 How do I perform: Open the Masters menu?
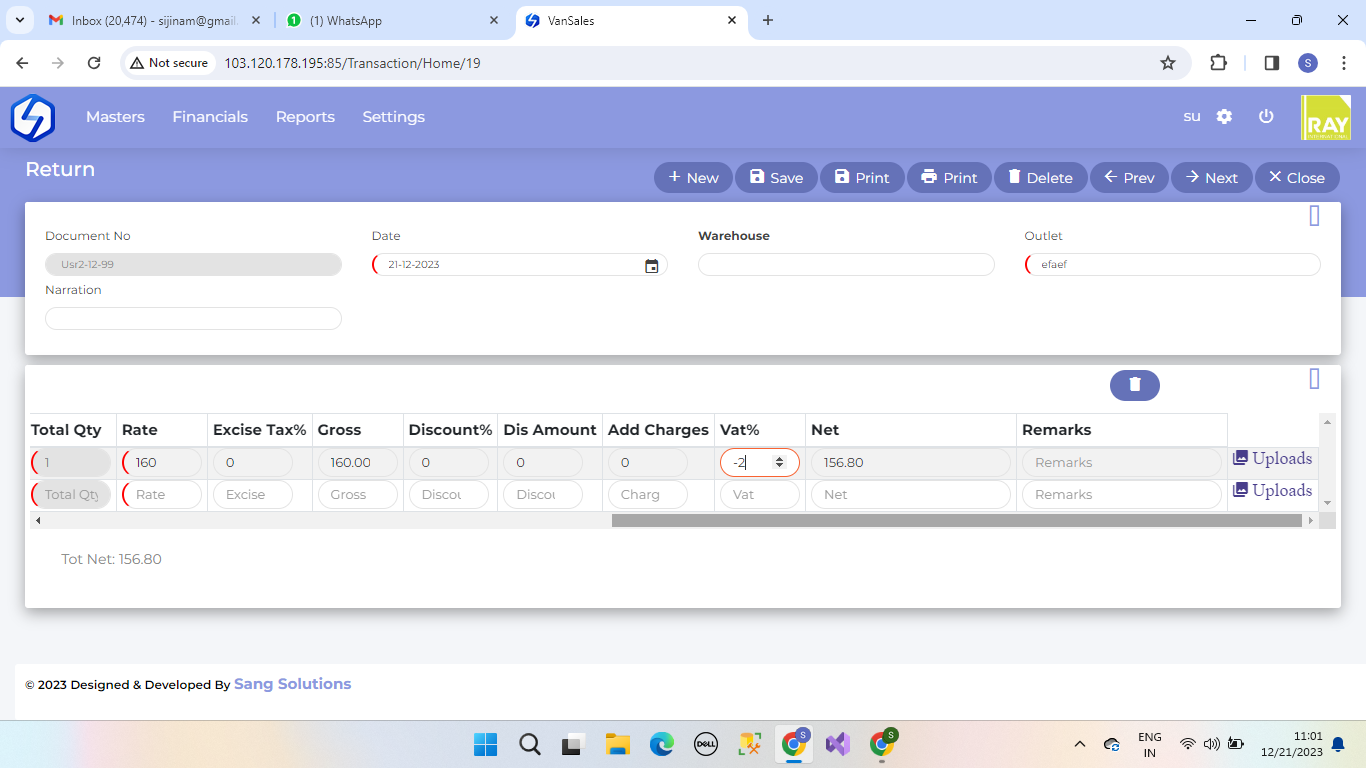click(115, 117)
